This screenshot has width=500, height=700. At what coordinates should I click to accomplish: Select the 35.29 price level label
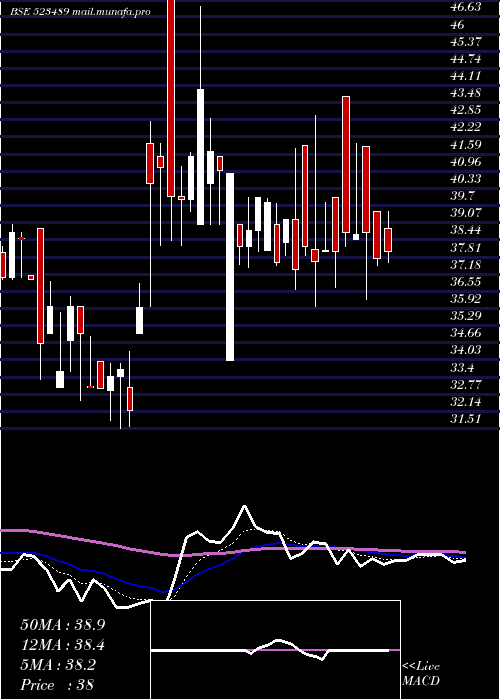[x=467, y=316]
